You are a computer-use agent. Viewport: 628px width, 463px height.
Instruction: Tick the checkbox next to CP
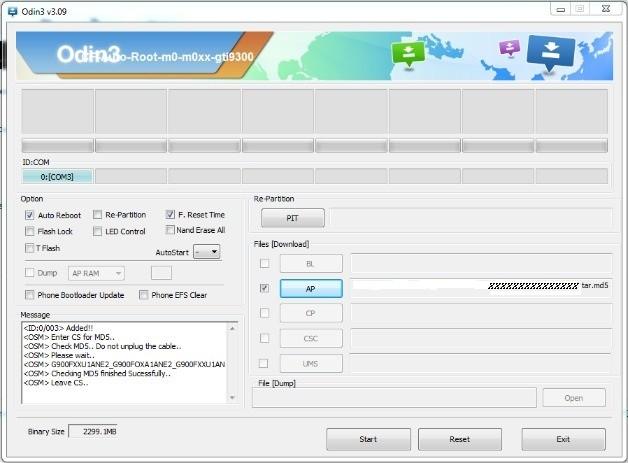(x=264, y=313)
